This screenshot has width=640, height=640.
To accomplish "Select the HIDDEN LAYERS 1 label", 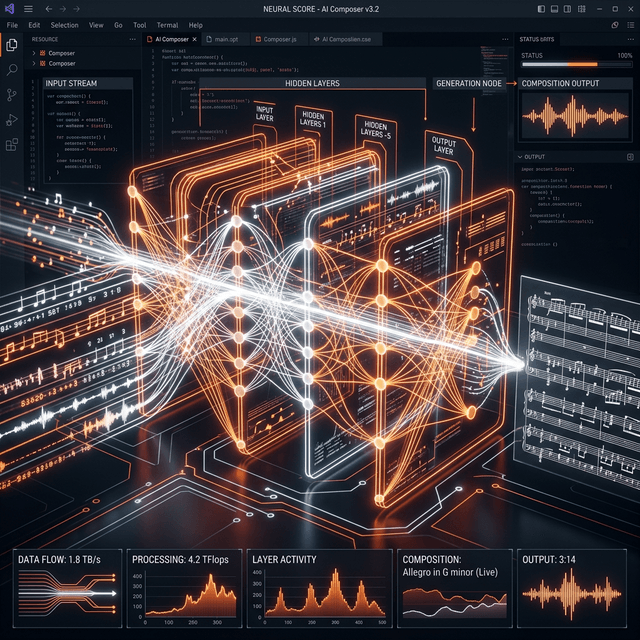I will tap(313, 120).
